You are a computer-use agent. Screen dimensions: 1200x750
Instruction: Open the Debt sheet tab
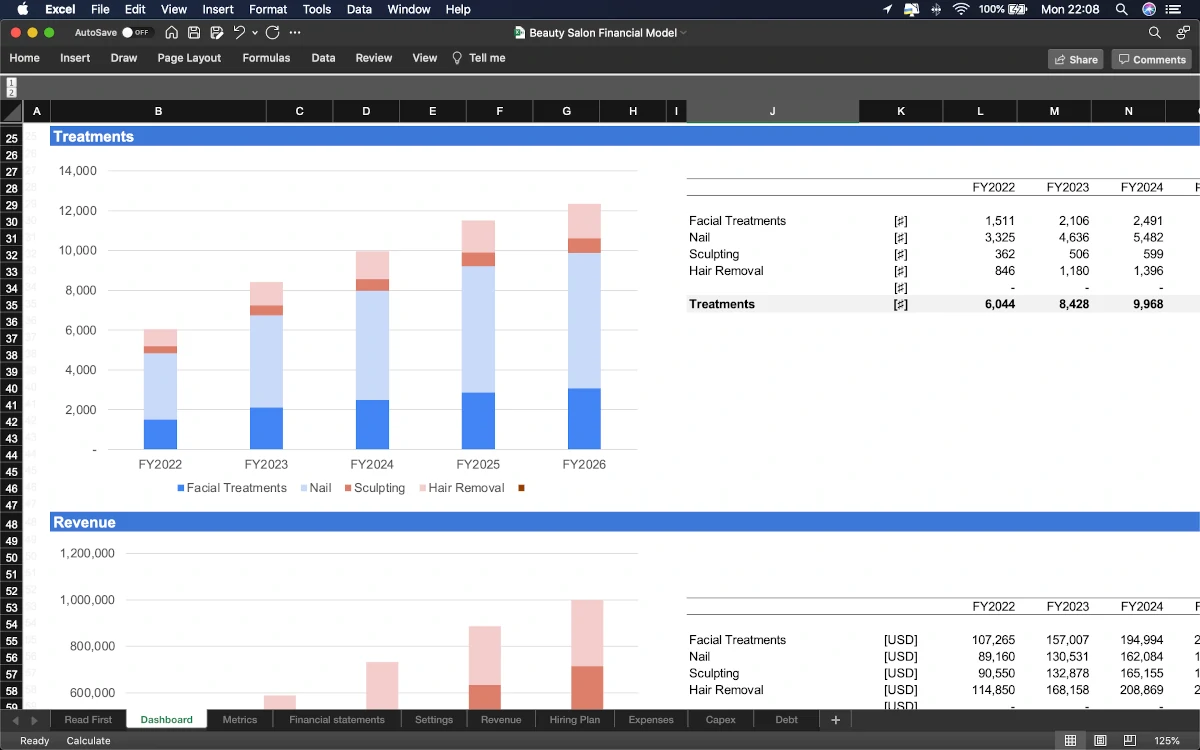787,719
